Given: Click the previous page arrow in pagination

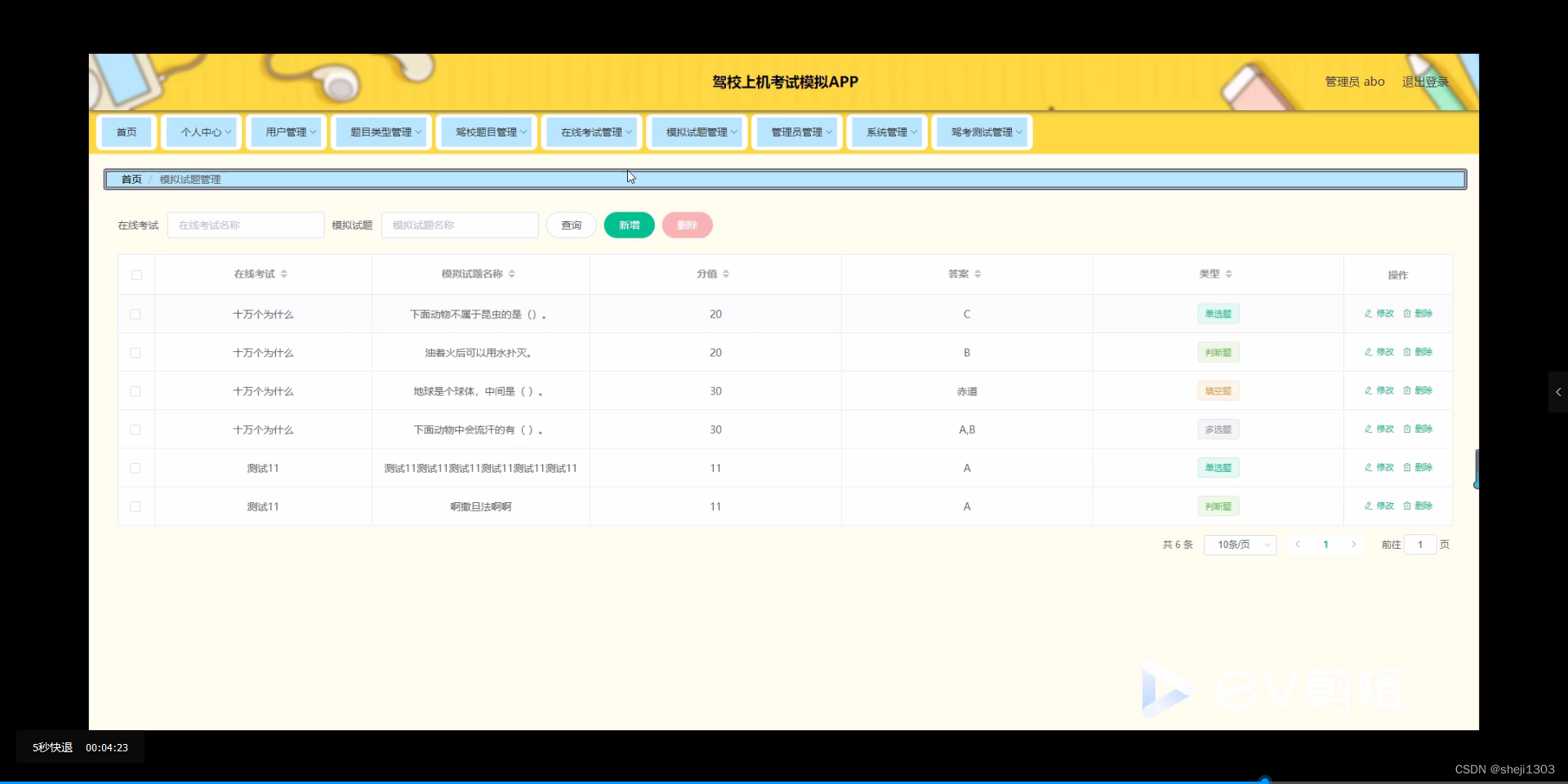Looking at the screenshot, I should pos(1298,544).
